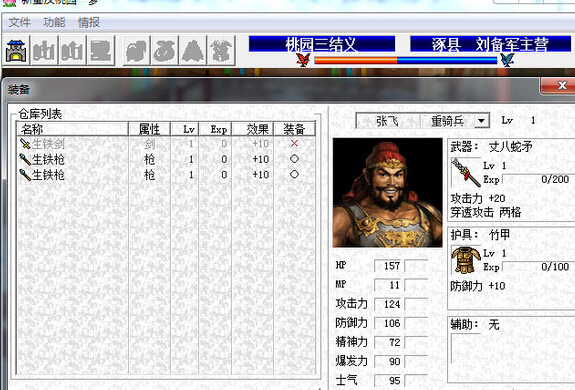
Task: Click the greyed coiled-shape toolbar icon
Action: (x=164, y=51)
